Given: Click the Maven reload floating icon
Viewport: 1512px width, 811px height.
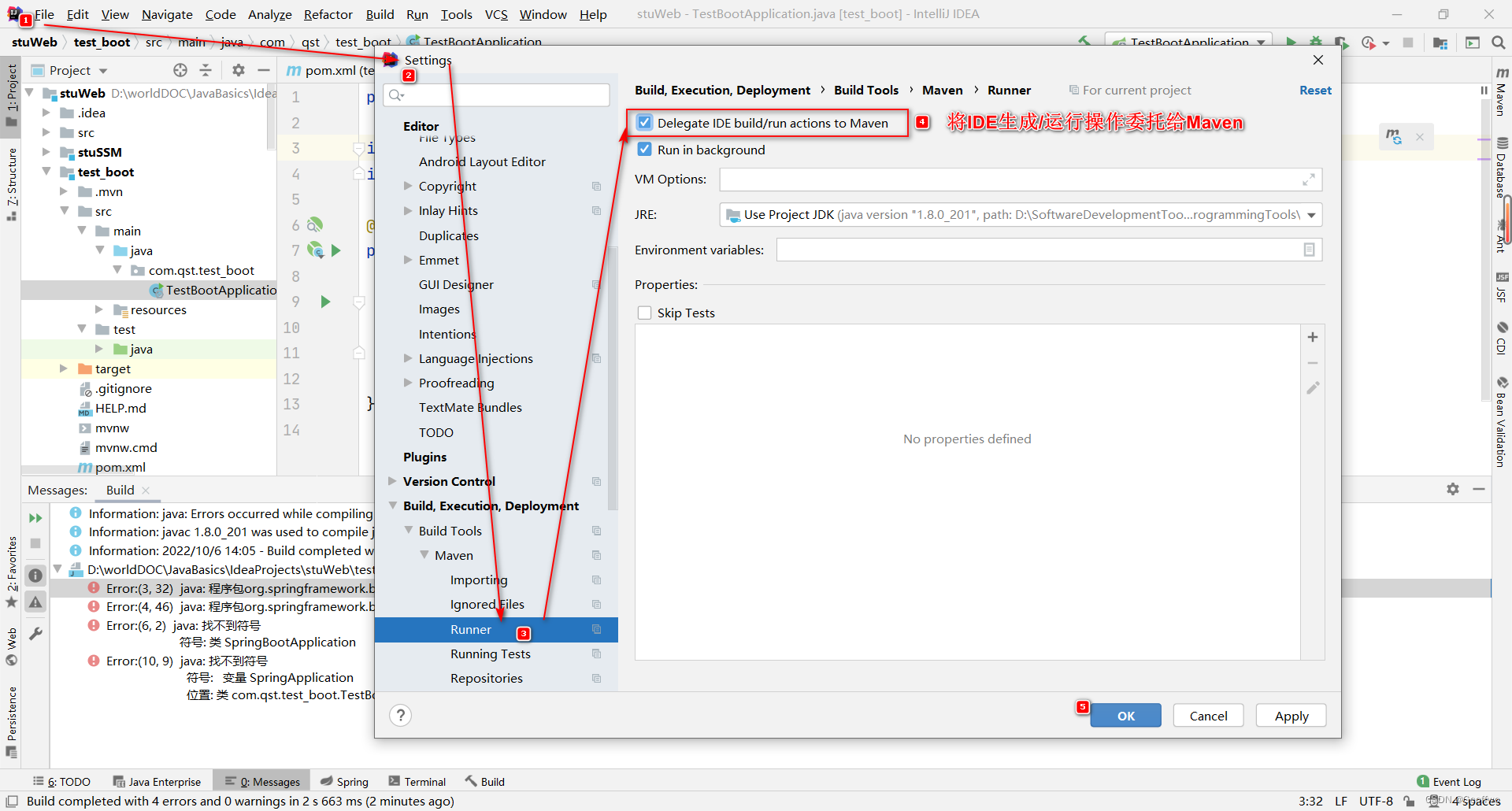Looking at the screenshot, I should click(1393, 136).
